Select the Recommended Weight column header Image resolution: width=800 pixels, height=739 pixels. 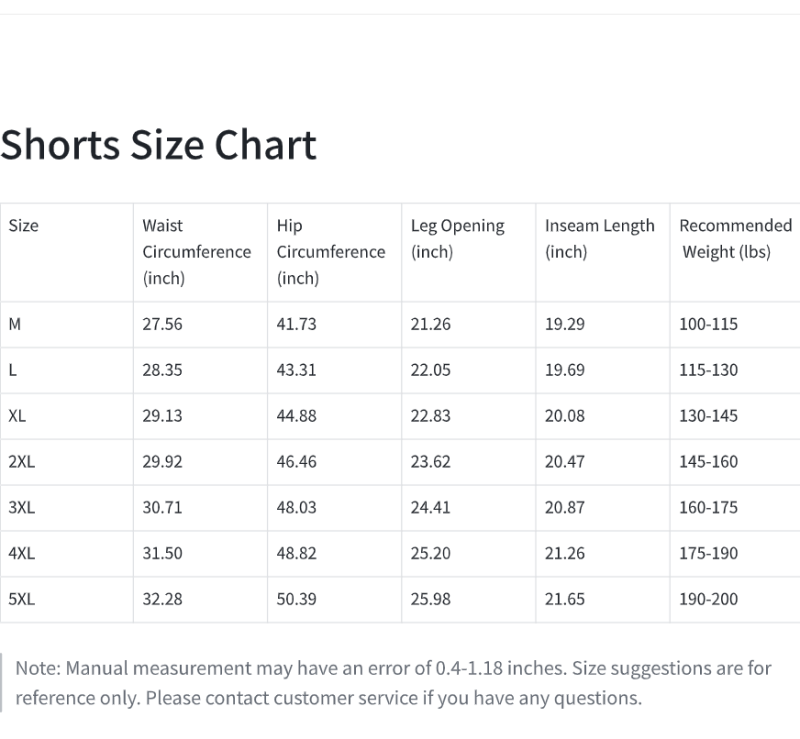[x=735, y=239]
